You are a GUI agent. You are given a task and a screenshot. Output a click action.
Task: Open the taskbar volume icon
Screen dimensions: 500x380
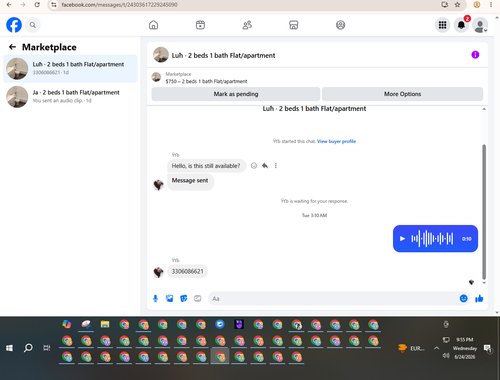pyautogui.click(x=446, y=356)
